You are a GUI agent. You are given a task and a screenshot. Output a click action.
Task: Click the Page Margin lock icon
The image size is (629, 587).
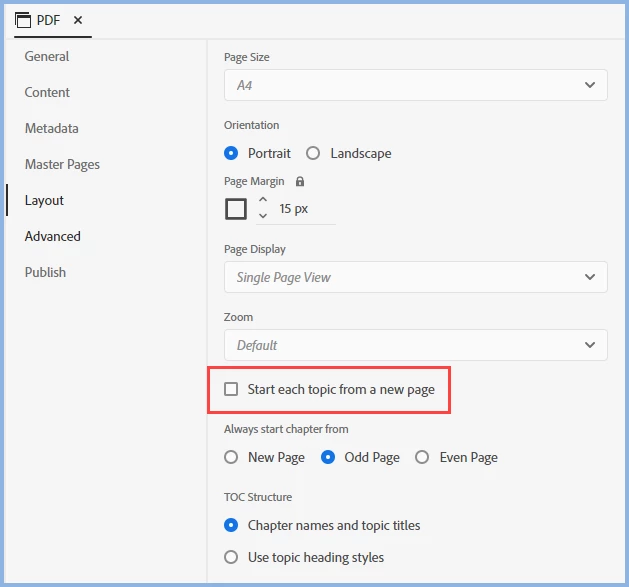(300, 181)
